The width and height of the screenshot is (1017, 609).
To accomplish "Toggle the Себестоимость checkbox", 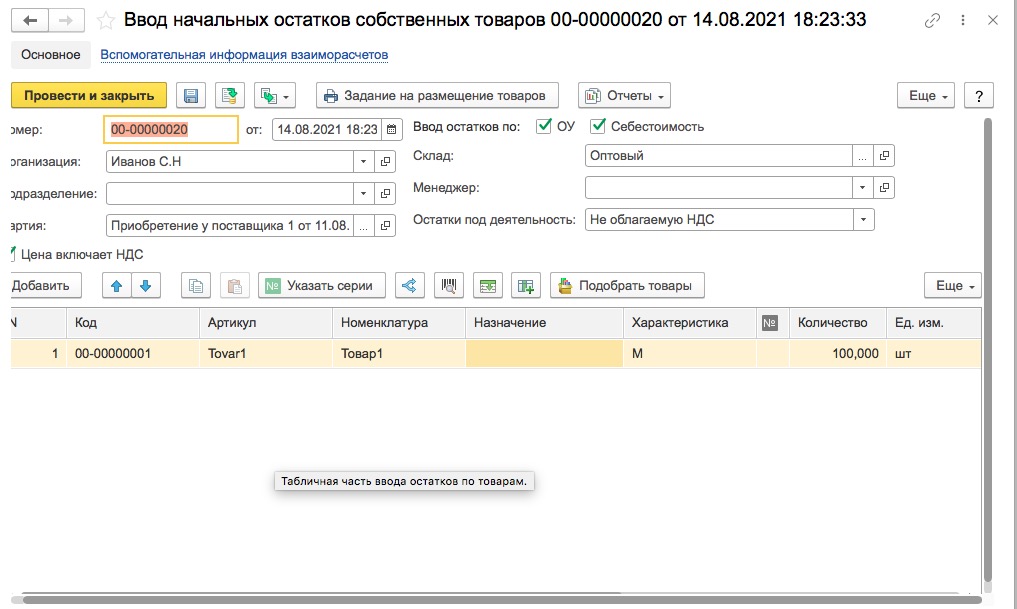I will [x=597, y=126].
